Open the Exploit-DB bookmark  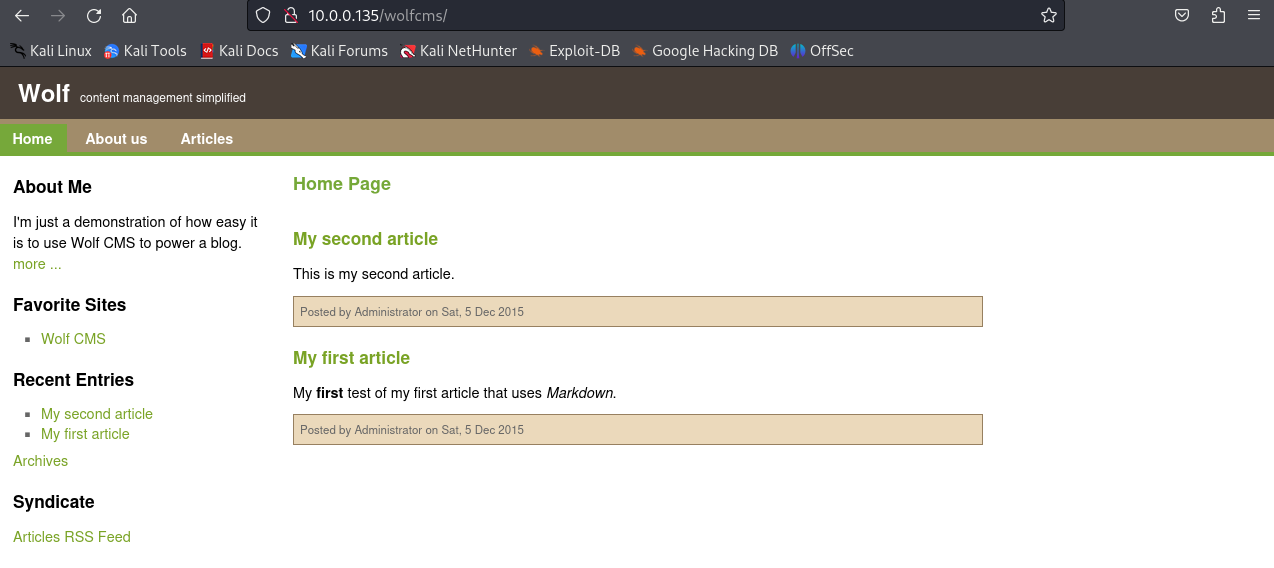click(575, 50)
